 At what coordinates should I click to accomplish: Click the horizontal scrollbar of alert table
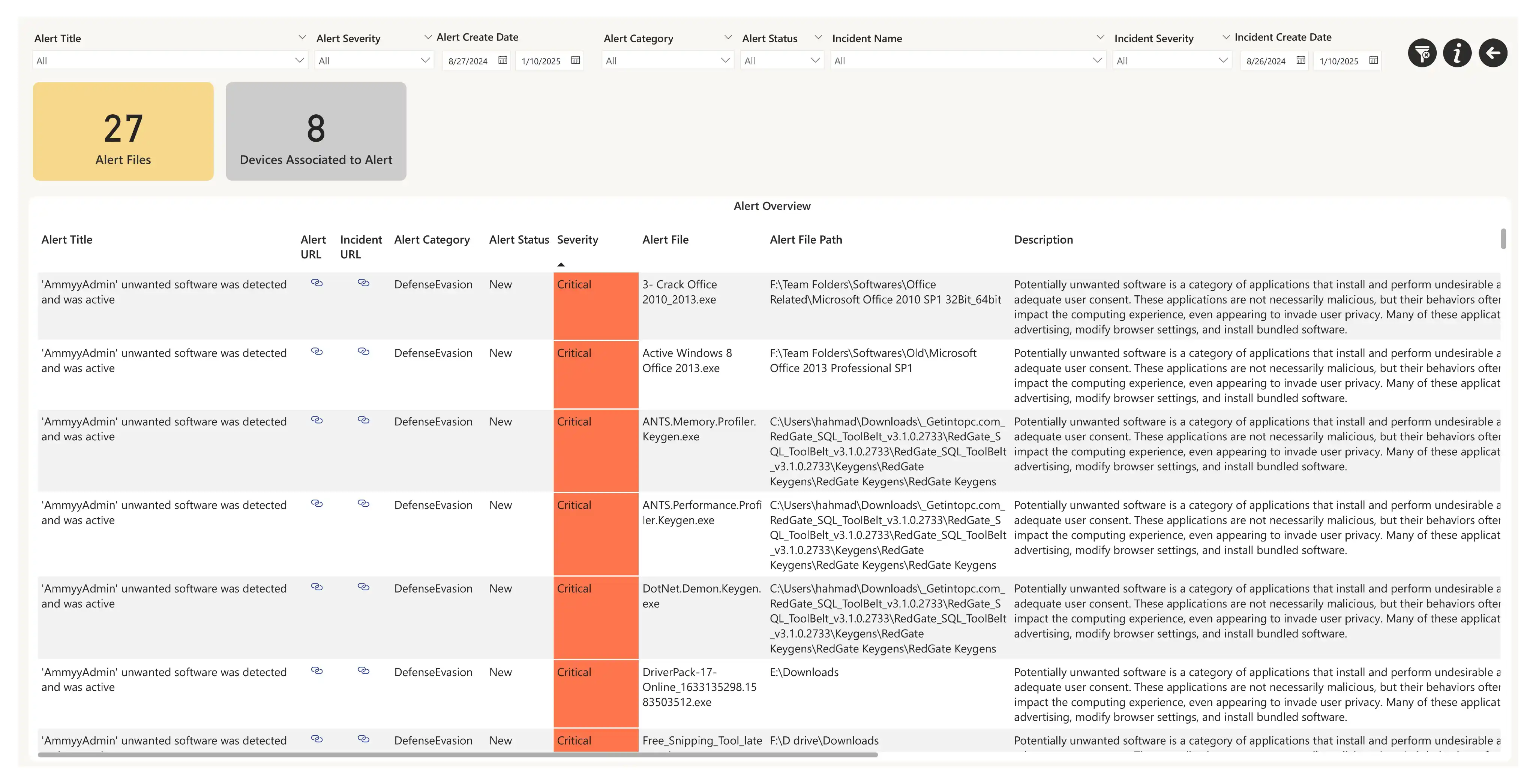click(457, 755)
